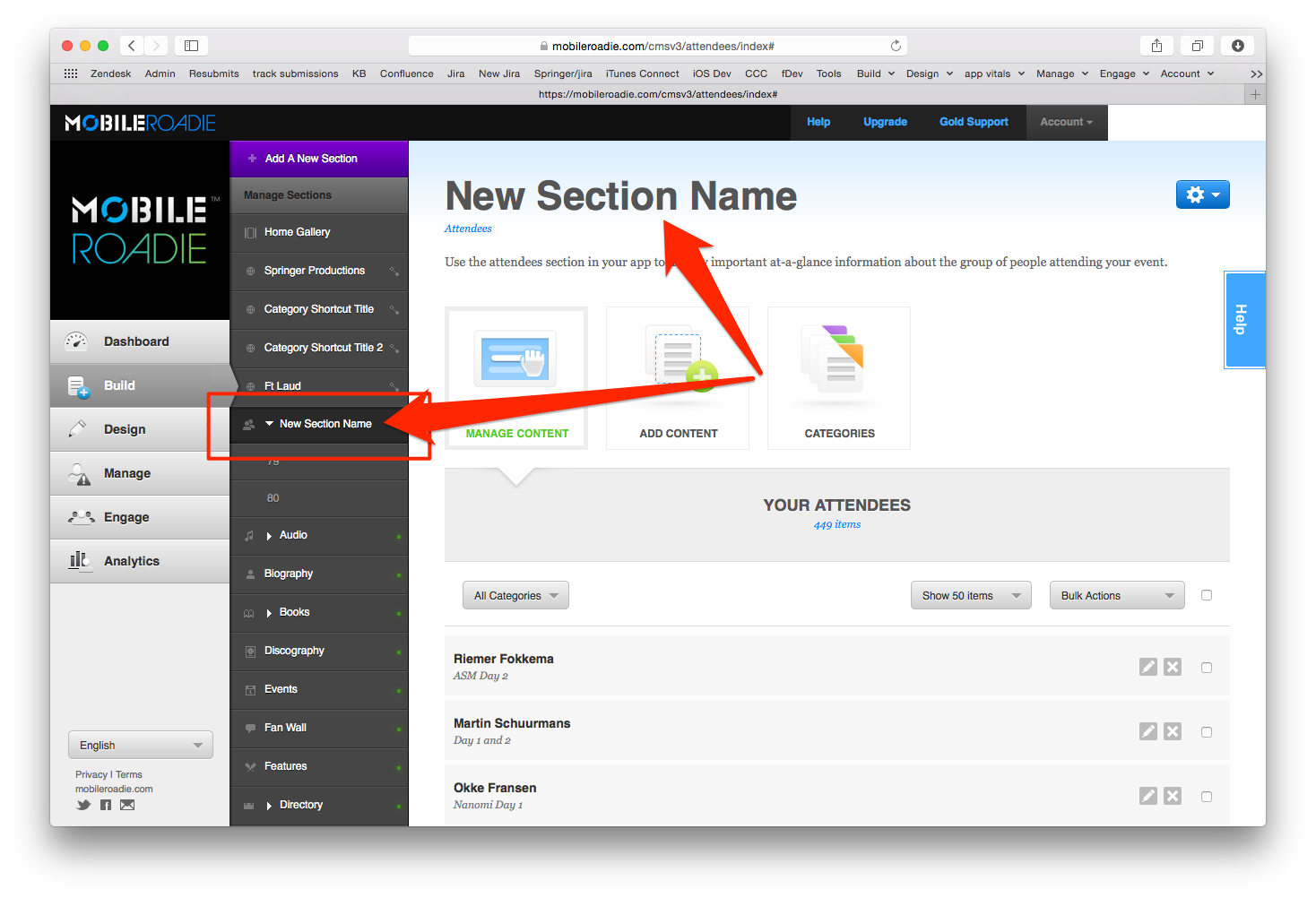The width and height of the screenshot is (1316, 898).
Task: Open the Show 50 items dropdown
Action: [970, 596]
